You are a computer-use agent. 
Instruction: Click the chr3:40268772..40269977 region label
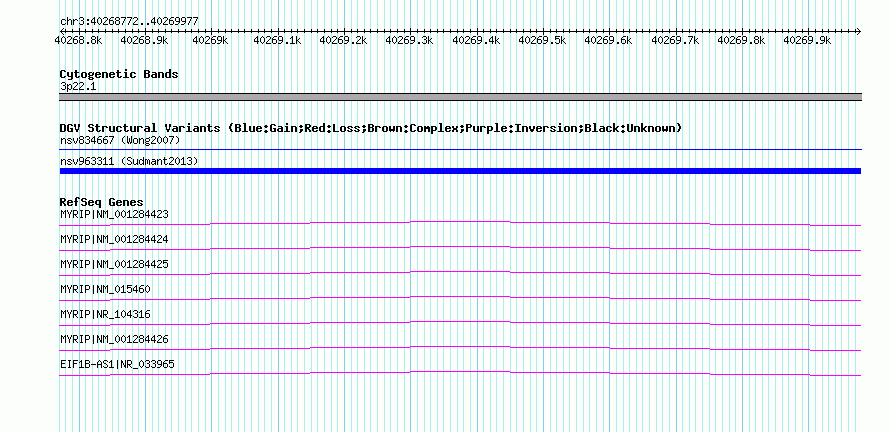[129, 21]
